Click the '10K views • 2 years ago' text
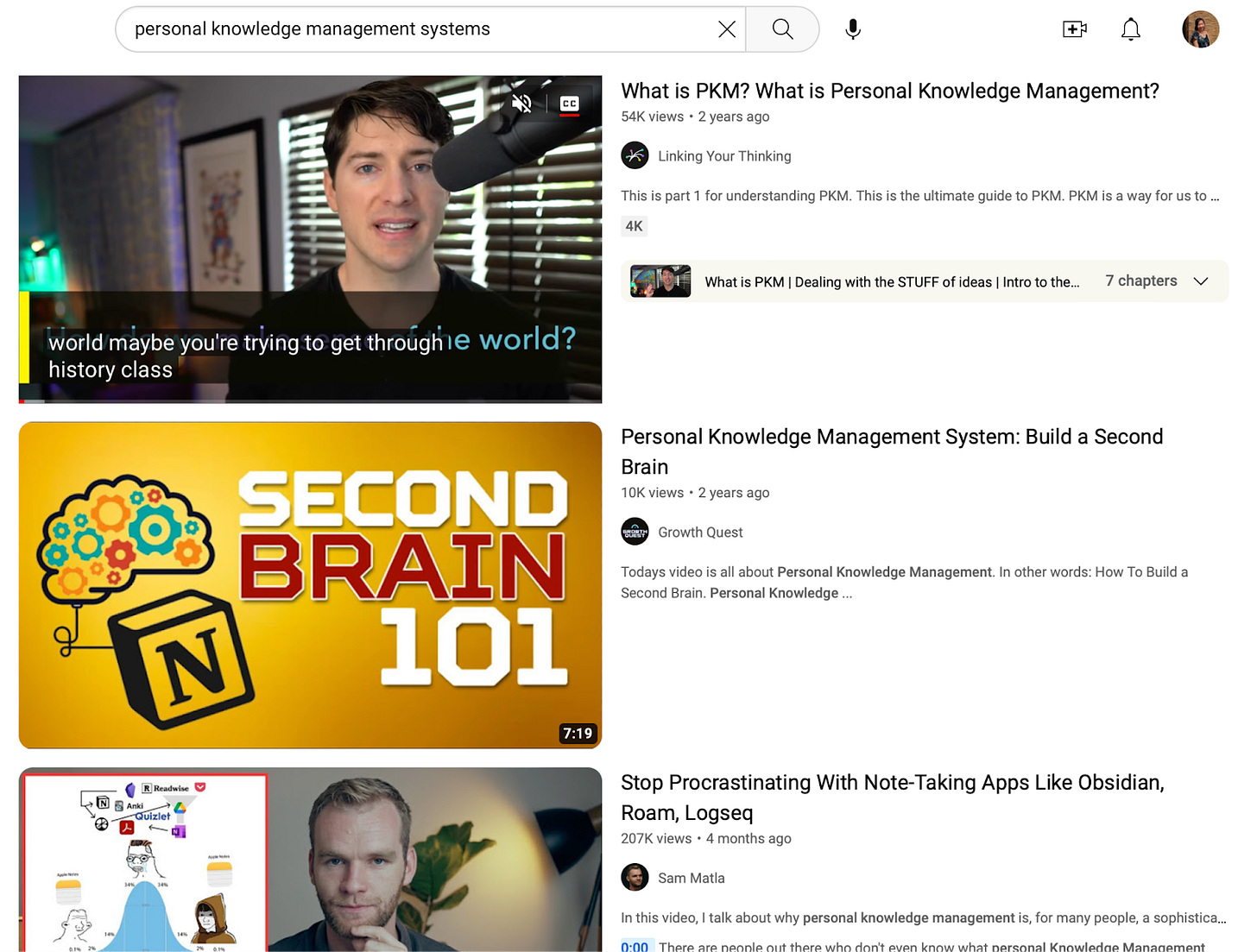The image size is (1257, 952). point(695,493)
